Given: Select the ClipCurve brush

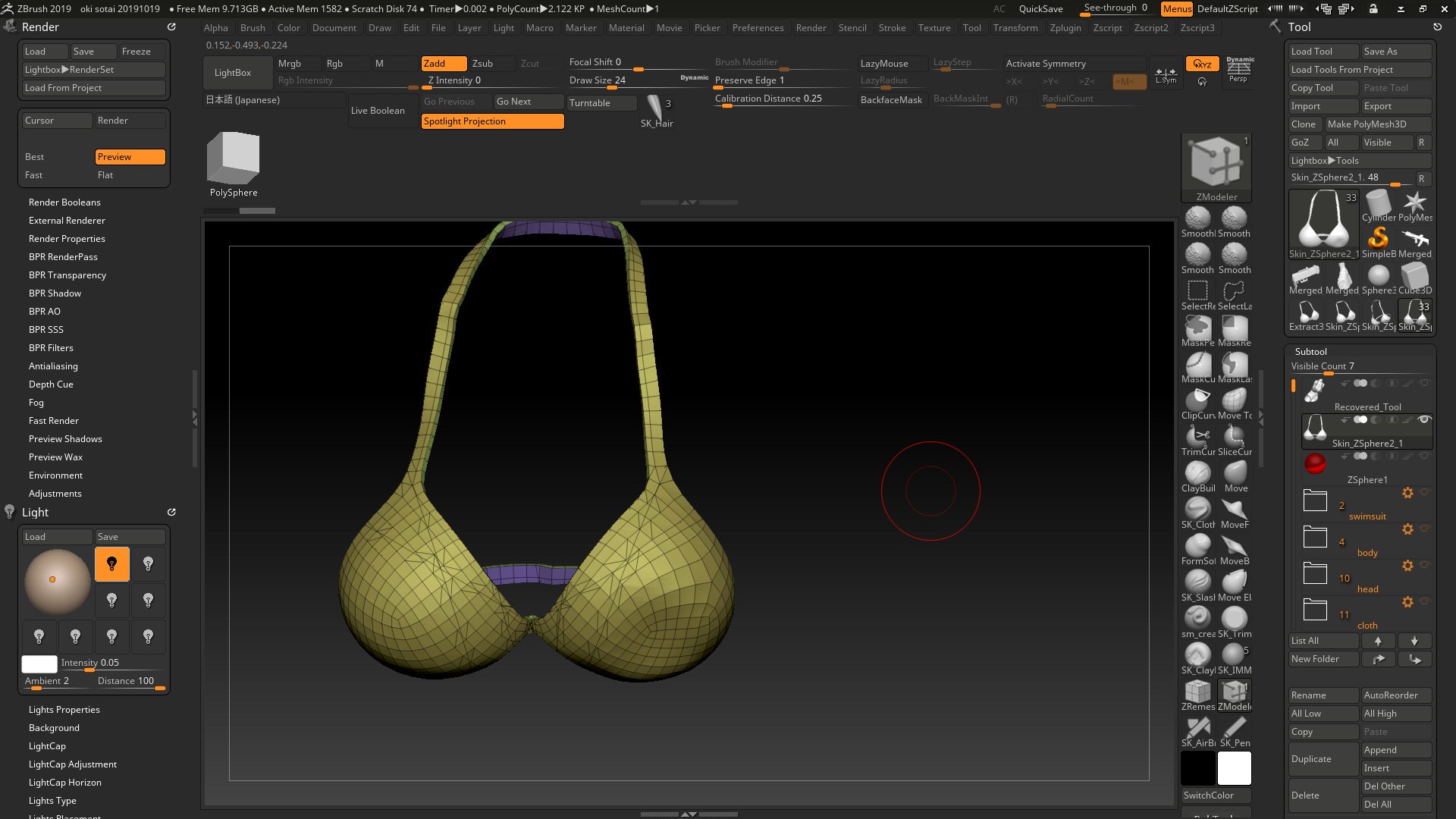Looking at the screenshot, I should click(x=1197, y=401).
